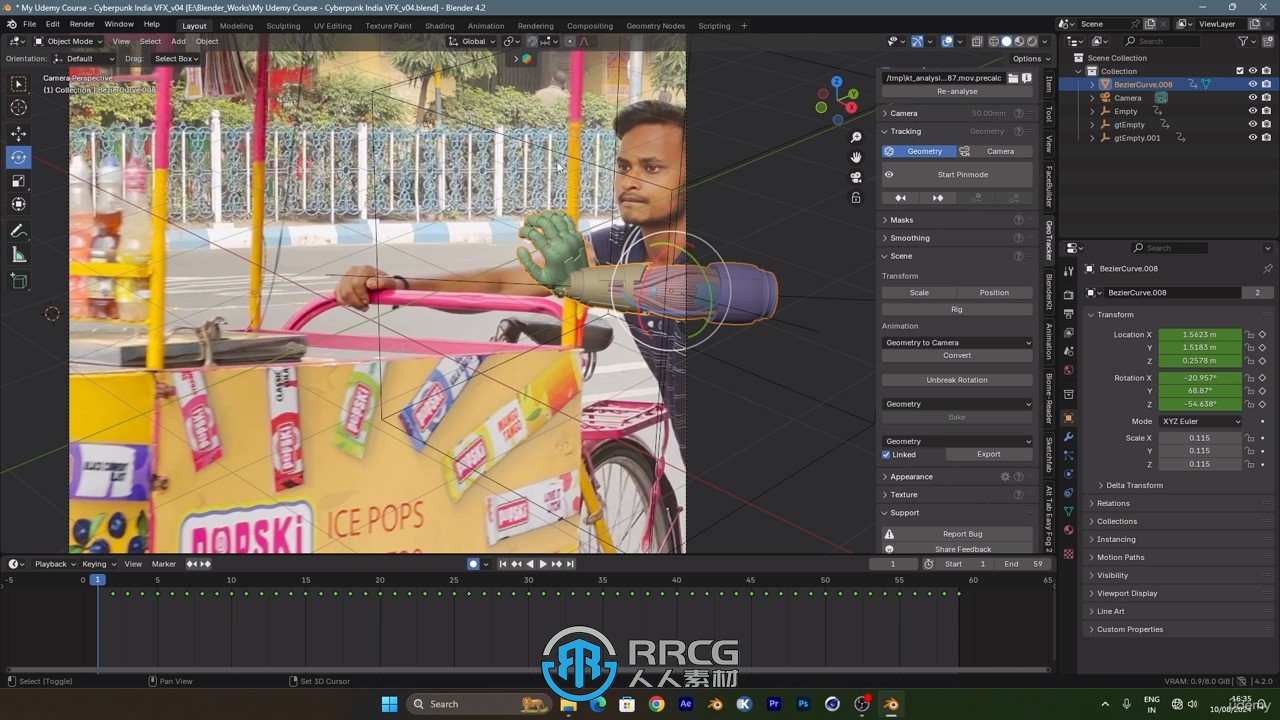Switch to solid viewport shading

(x=1006, y=41)
